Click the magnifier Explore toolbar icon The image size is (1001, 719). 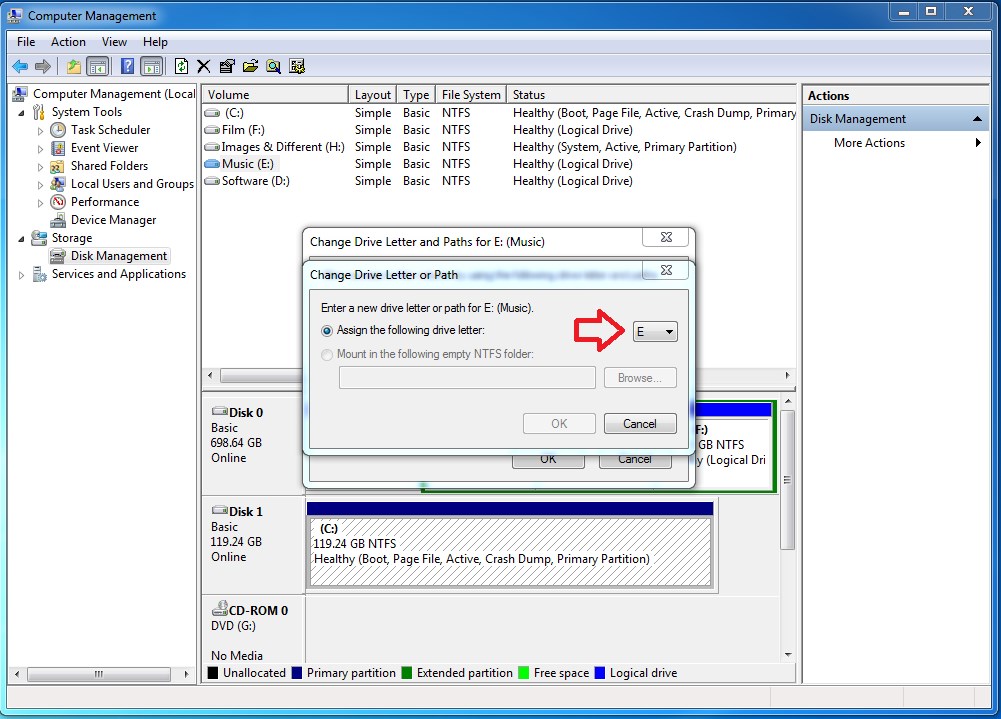(273, 66)
